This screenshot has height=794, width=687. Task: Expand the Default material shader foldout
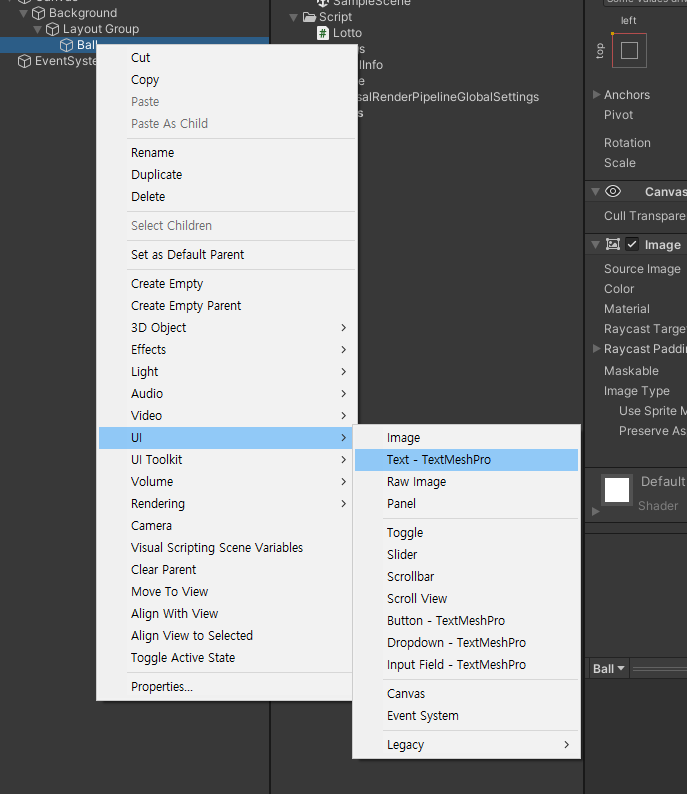[596, 511]
